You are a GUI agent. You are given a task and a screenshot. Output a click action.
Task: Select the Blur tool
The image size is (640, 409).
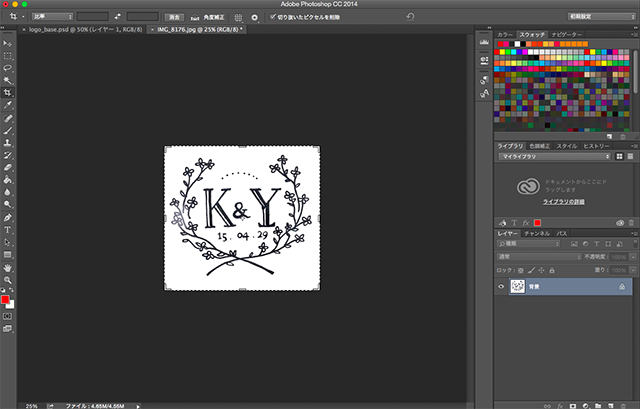click(x=7, y=192)
